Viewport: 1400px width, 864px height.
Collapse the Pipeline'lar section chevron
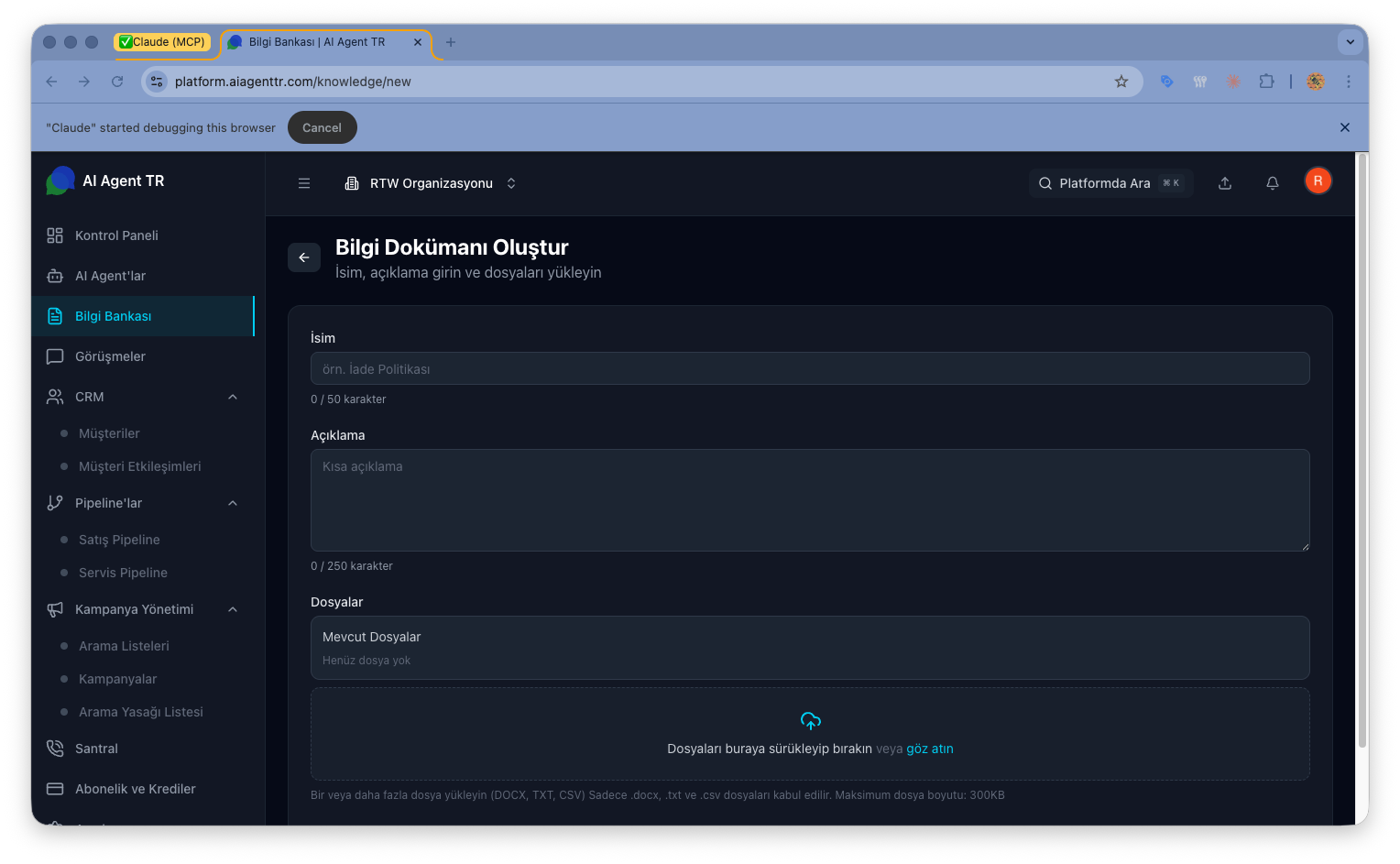[x=233, y=503]
